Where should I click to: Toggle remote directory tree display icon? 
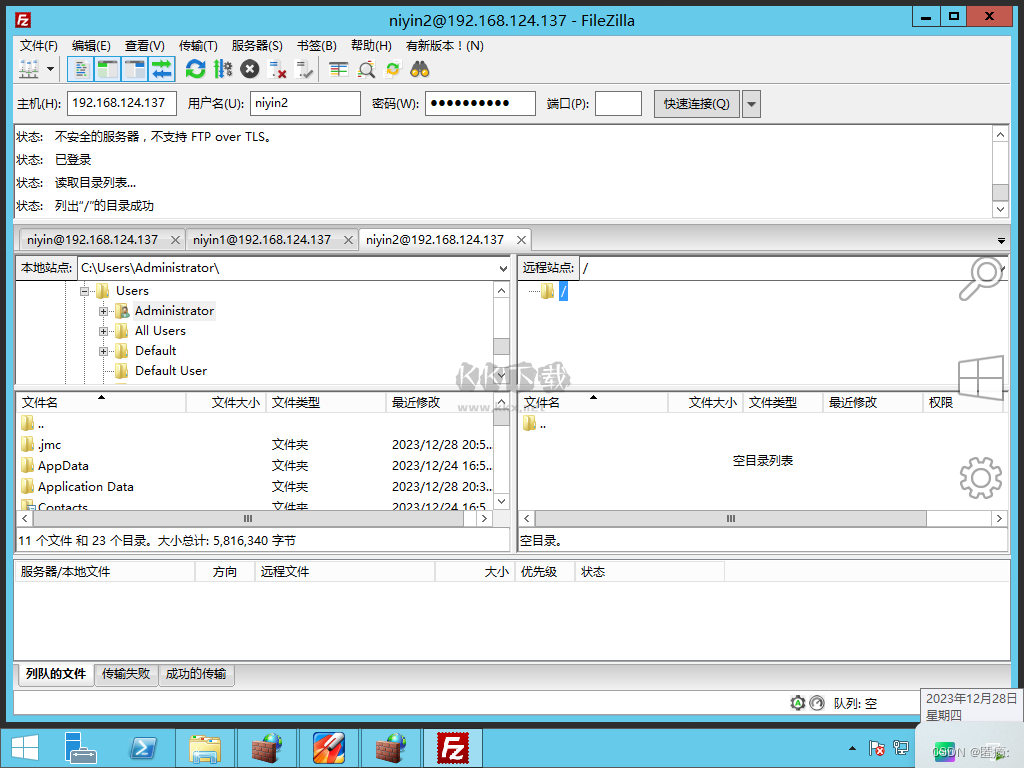[x=135, y=69]
